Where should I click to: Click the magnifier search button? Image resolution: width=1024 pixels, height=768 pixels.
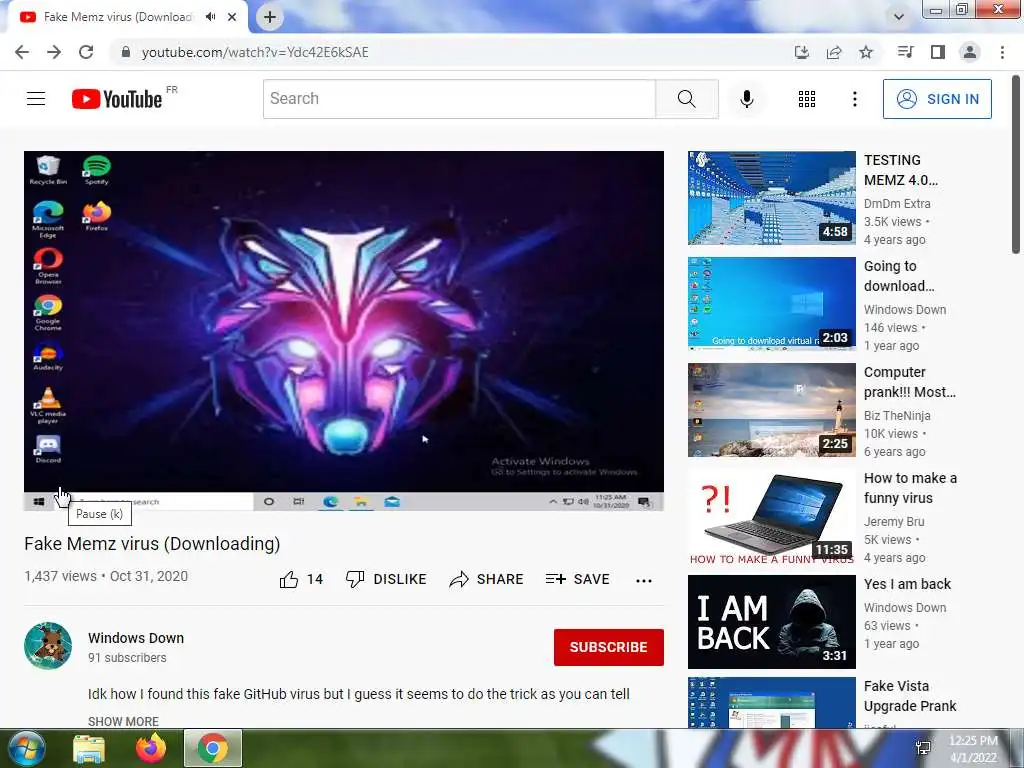click(686, 99)
